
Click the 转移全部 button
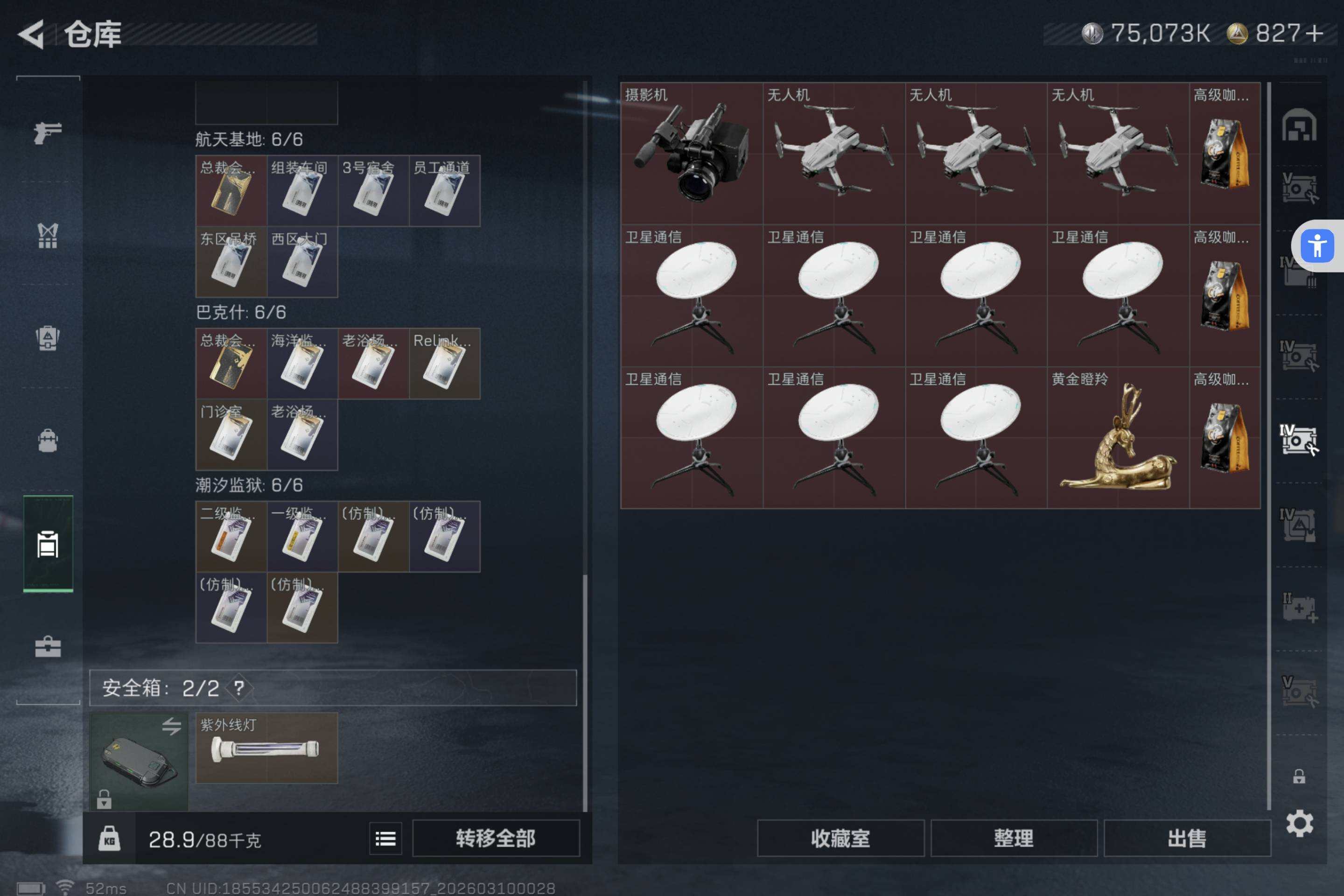click(x=496, y=838)
